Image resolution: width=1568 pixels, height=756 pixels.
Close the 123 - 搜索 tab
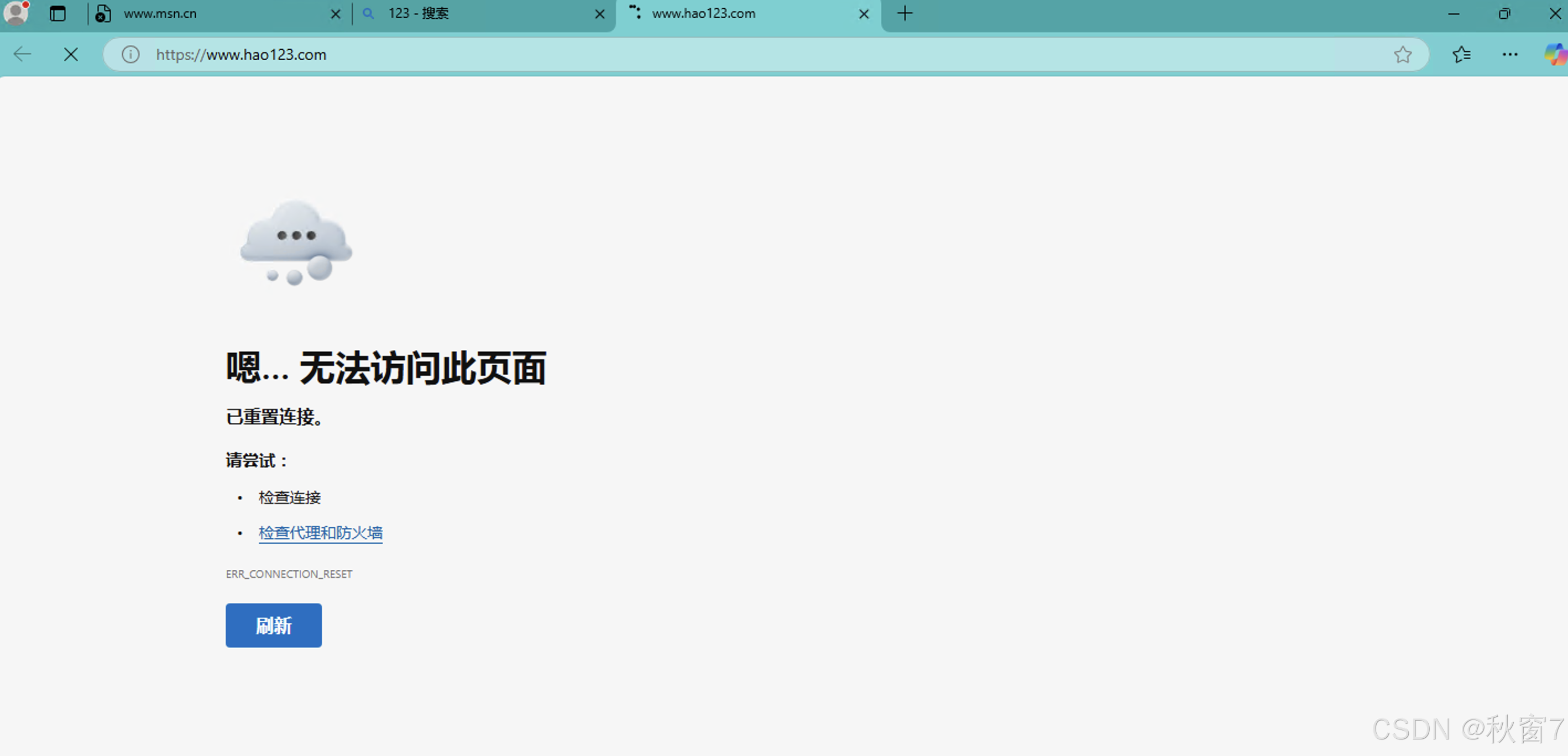[599, 14]
